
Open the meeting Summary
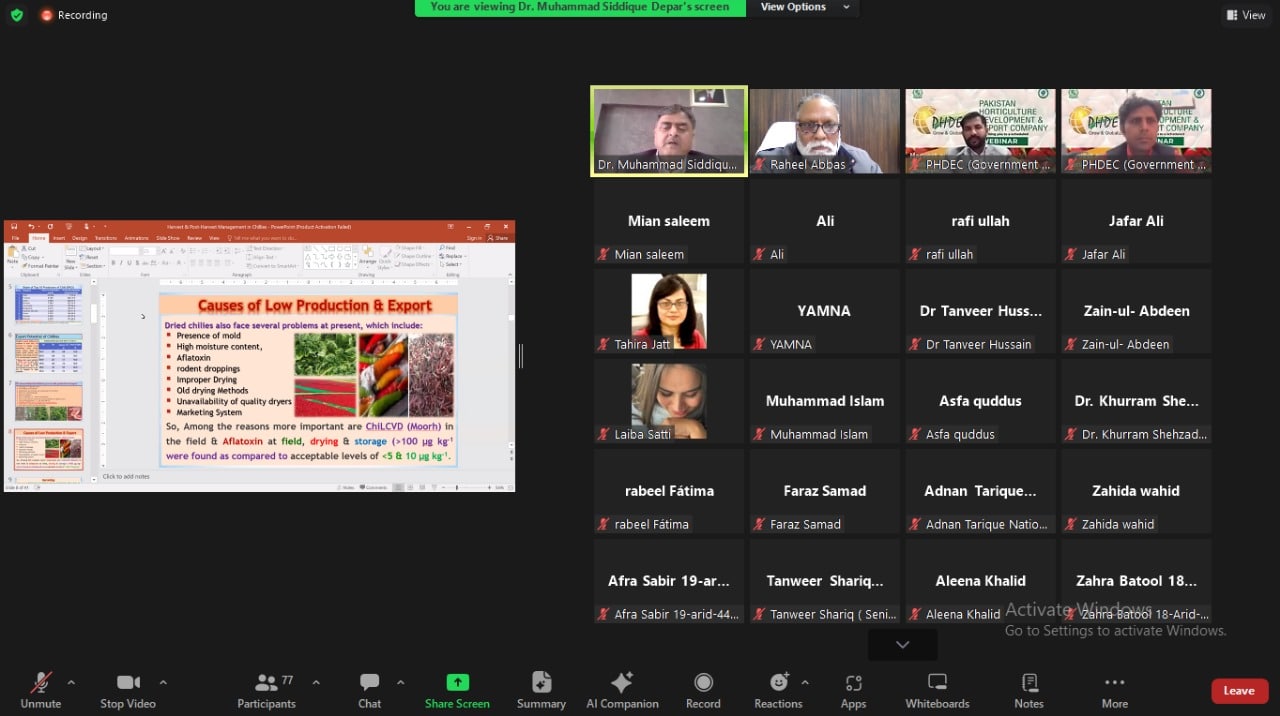coord(541,689)
